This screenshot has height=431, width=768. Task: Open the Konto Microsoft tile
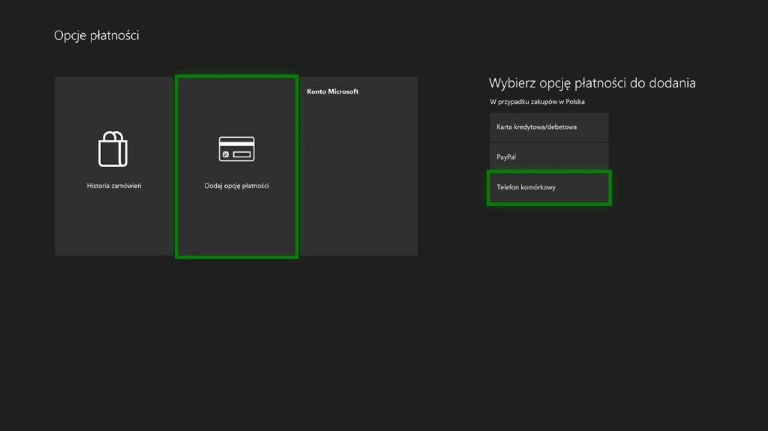tap(358, 166)
